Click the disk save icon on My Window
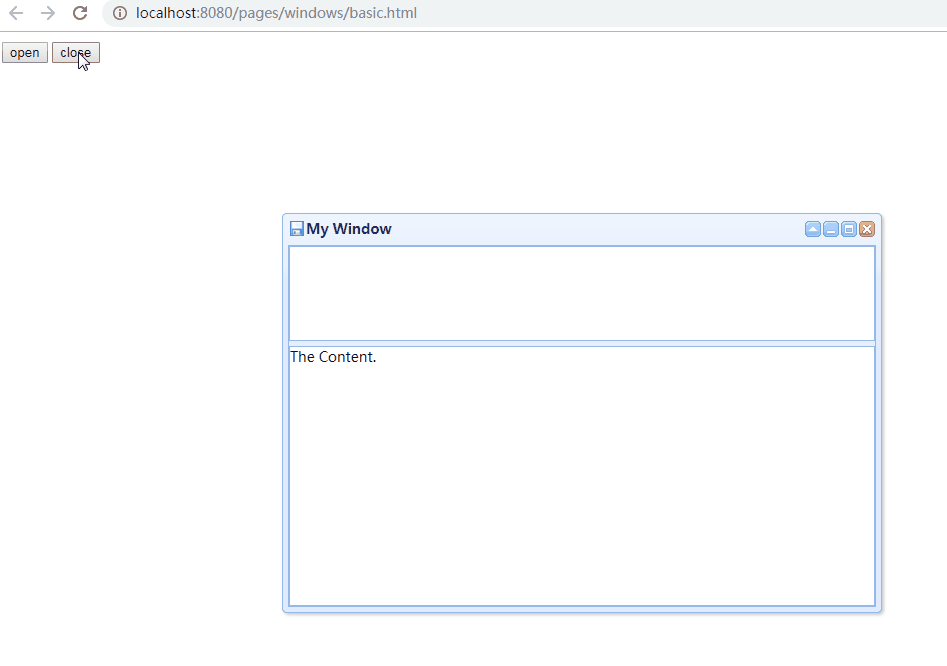The width and height of the screenshot is (947, 666). coord(296,228)
